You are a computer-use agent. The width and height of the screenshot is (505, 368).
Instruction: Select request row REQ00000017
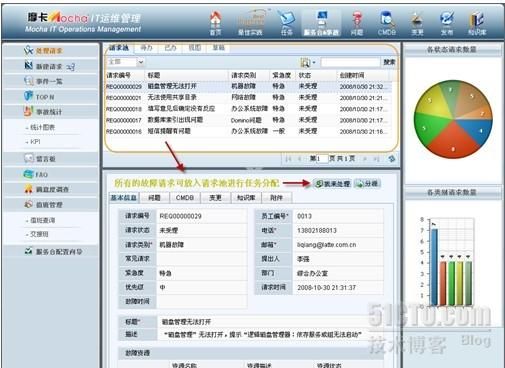tap(249, 120)
